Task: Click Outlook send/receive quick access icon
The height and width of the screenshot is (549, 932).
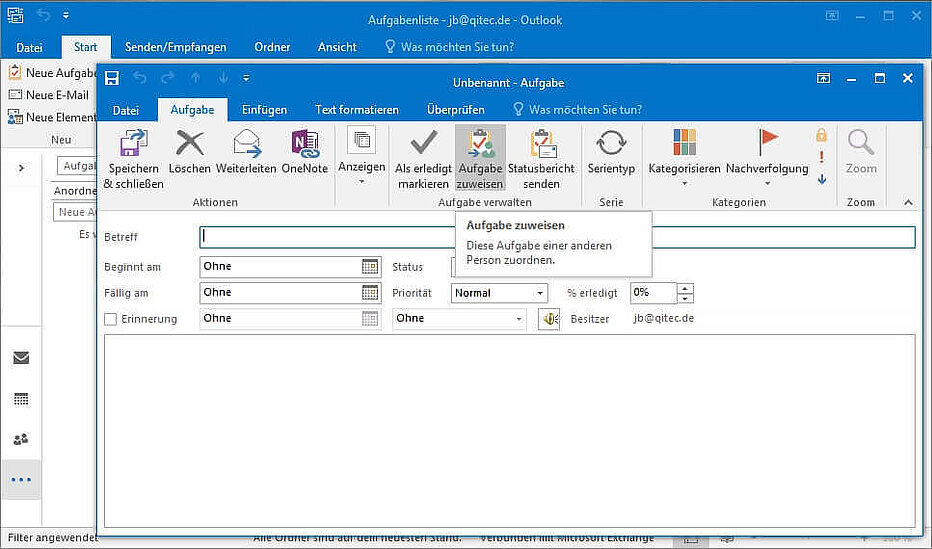Action: tap(16, 15)
